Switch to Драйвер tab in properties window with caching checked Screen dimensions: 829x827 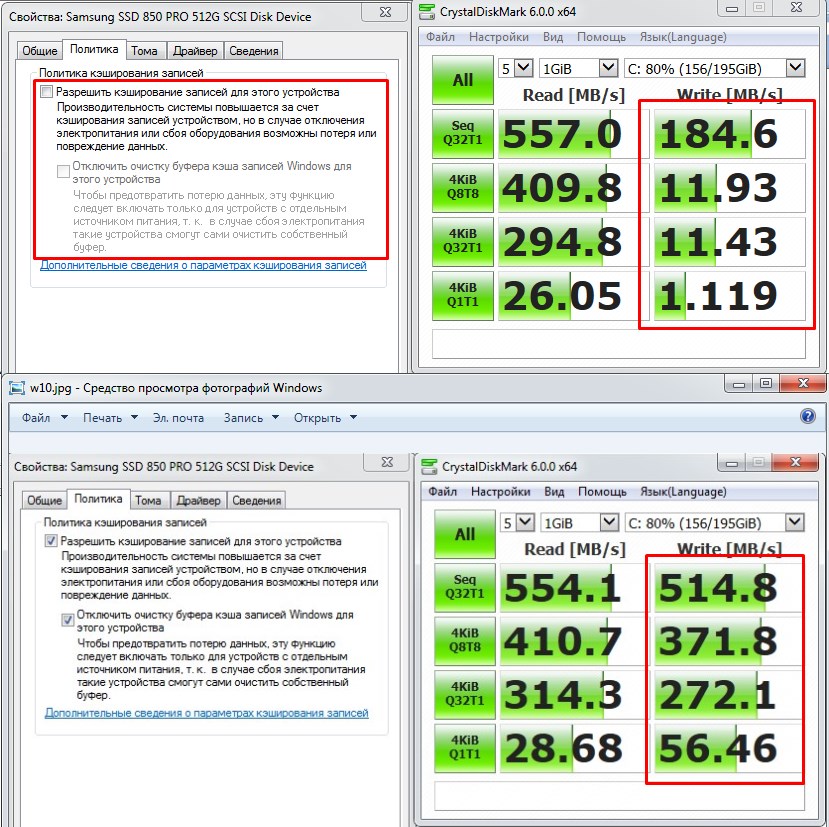198,500
